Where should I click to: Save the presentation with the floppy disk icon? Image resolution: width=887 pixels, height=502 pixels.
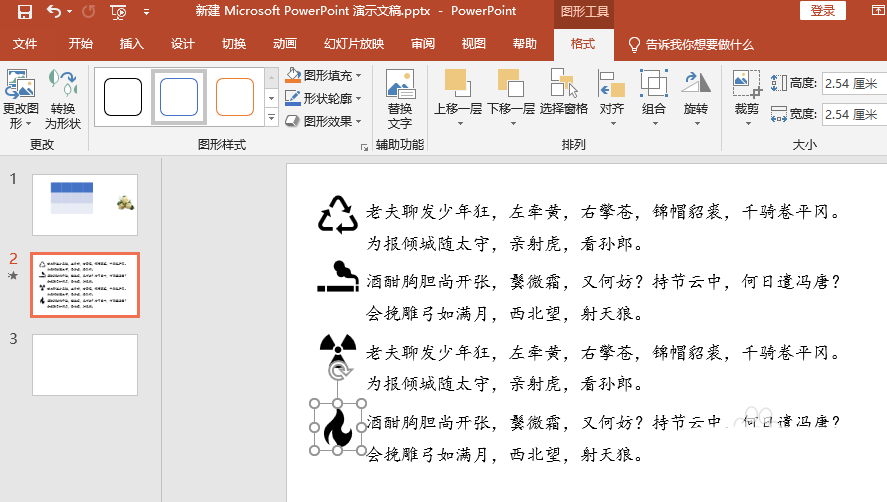click(x=24, y=11)
